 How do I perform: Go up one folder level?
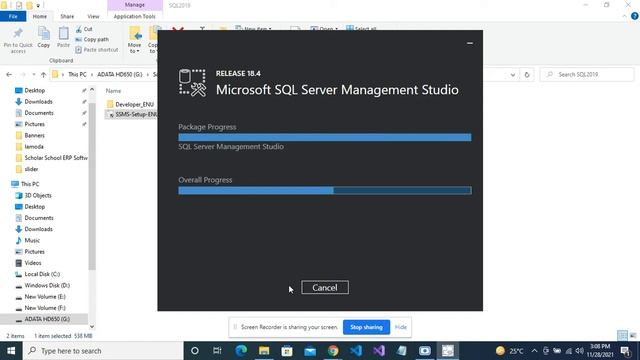pyautogui.click(x=43, y=75)
